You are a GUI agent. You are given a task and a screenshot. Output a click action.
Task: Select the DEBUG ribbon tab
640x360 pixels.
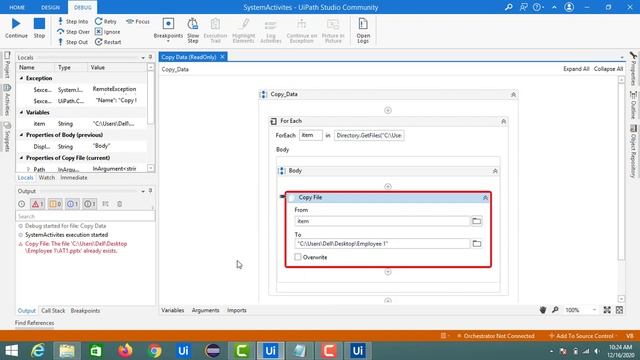83,7
